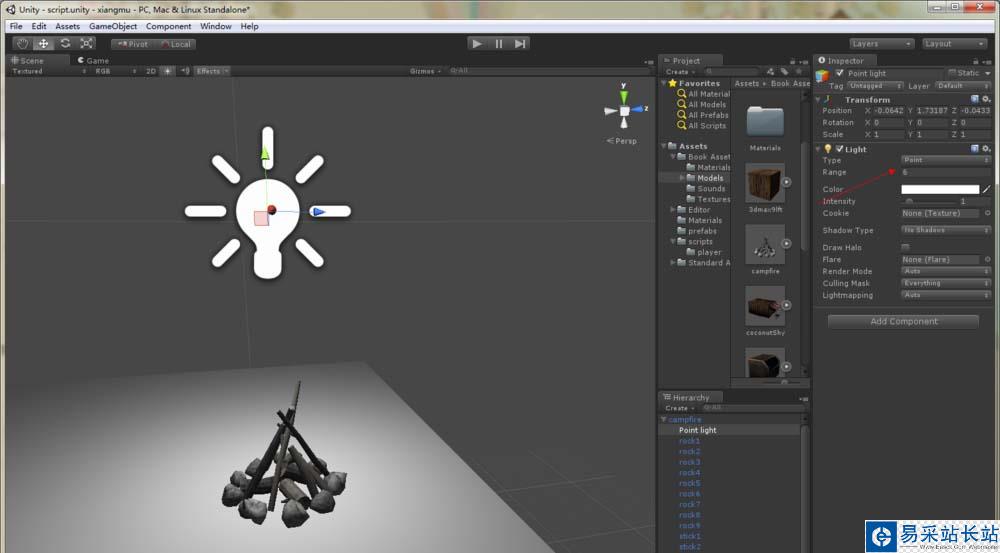Expand campfire asset with its arrow button
This screenshot has height=553, width=1000.
(x=786, y=244)
